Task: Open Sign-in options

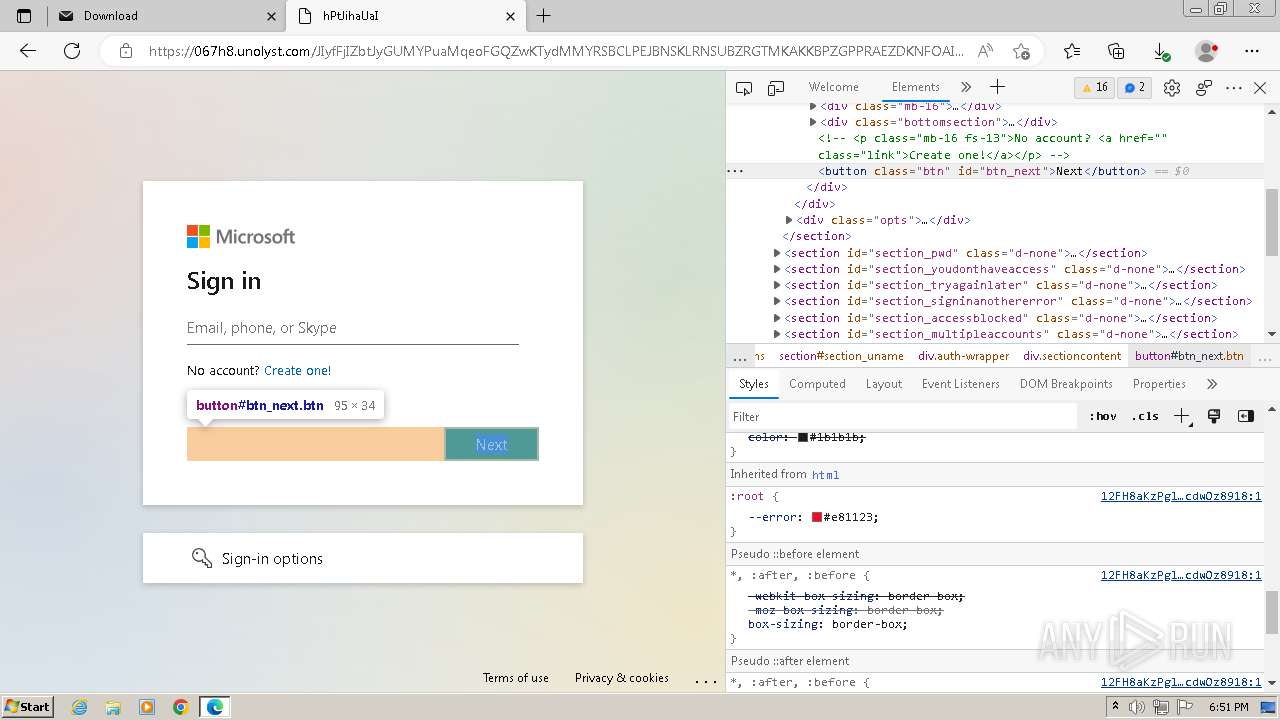Action: tap(362, 558)
